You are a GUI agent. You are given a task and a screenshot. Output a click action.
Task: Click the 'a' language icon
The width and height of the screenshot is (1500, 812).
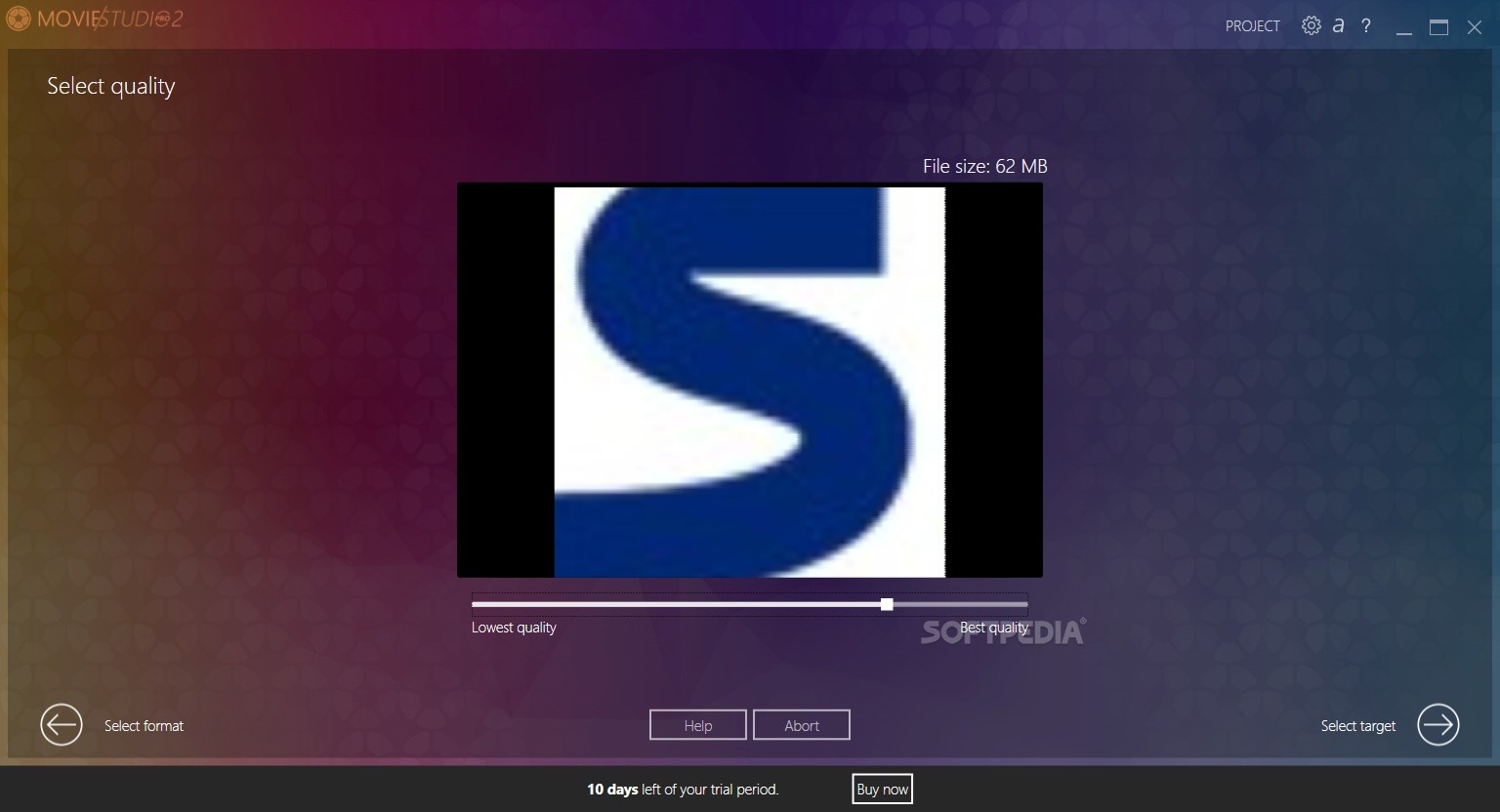pyautogui.click(x=1339, y=25)
